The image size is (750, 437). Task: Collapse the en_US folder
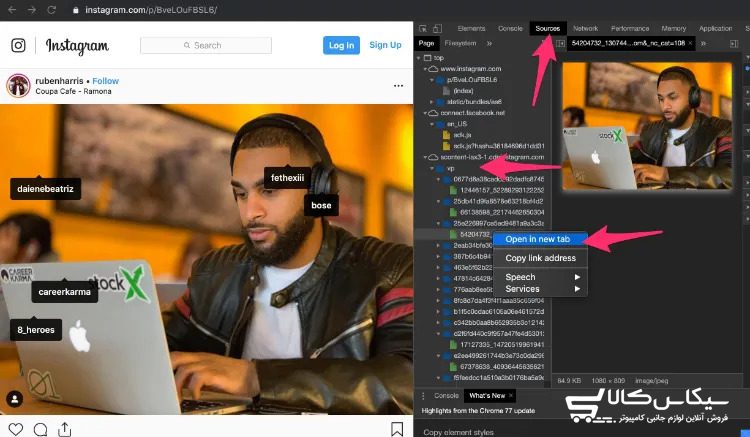(x=431, y=124)
